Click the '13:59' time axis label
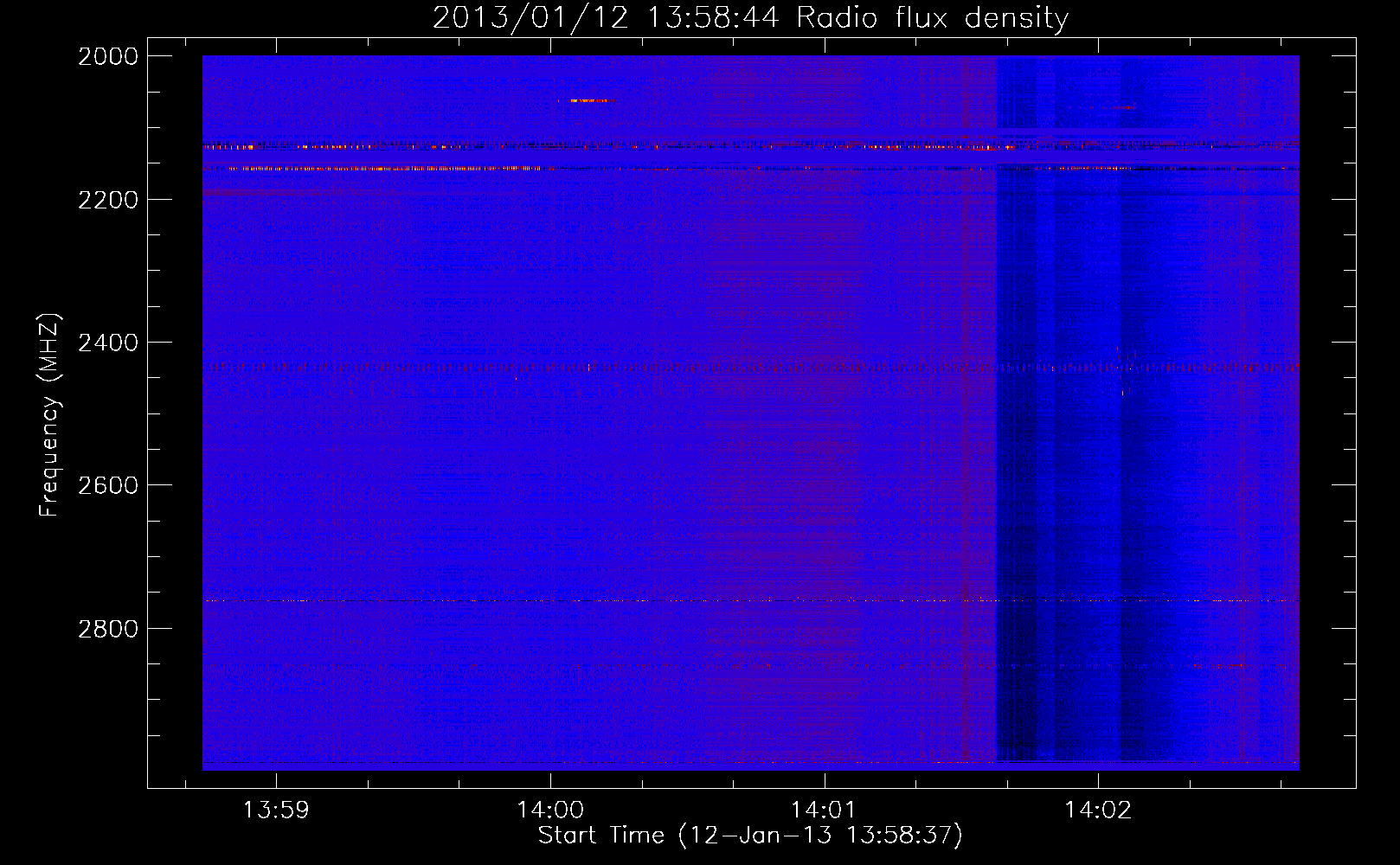 click(x=276, y=811)
